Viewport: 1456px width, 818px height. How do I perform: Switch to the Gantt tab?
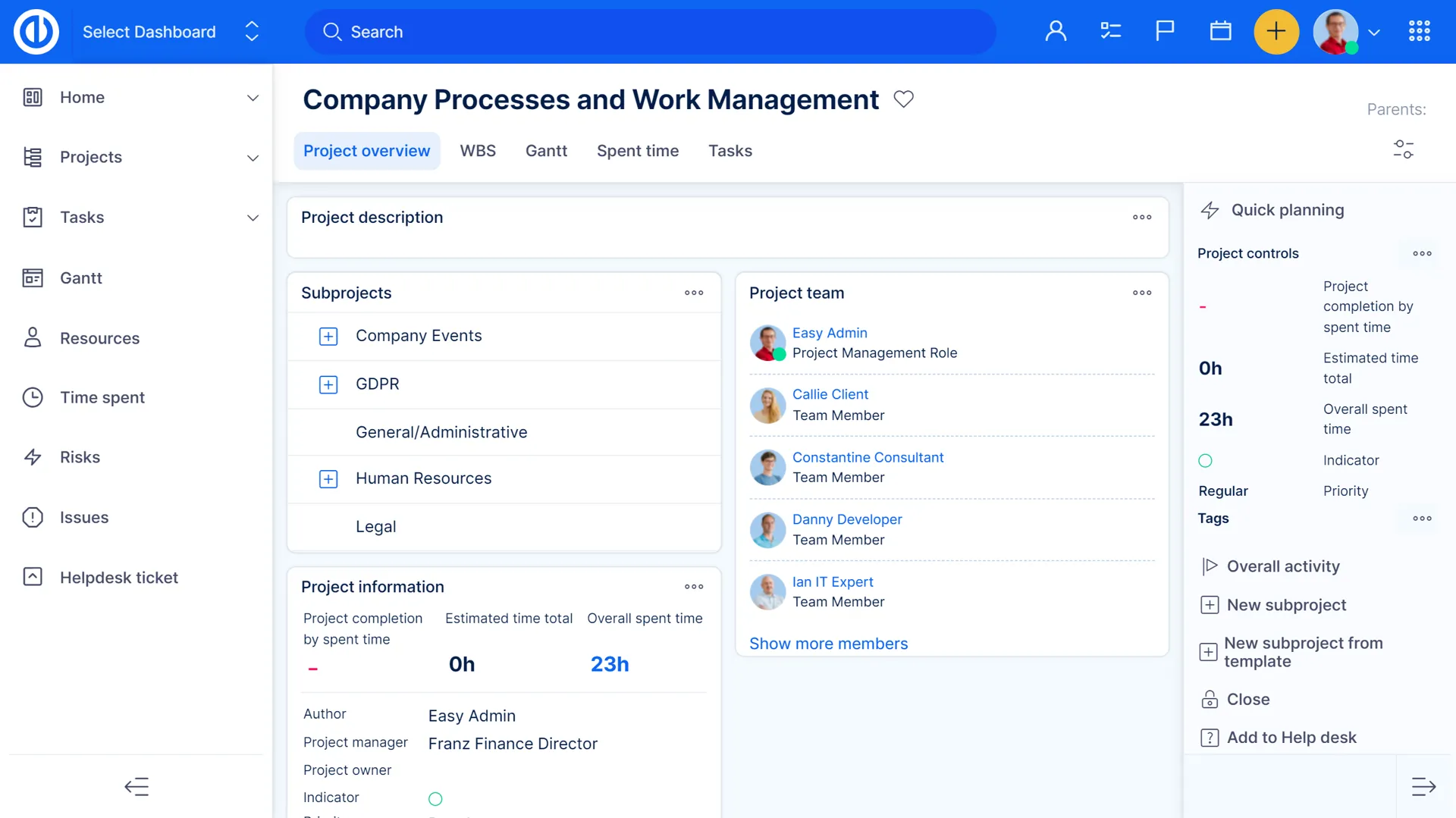pyautogui.click(x=546, y=151)
